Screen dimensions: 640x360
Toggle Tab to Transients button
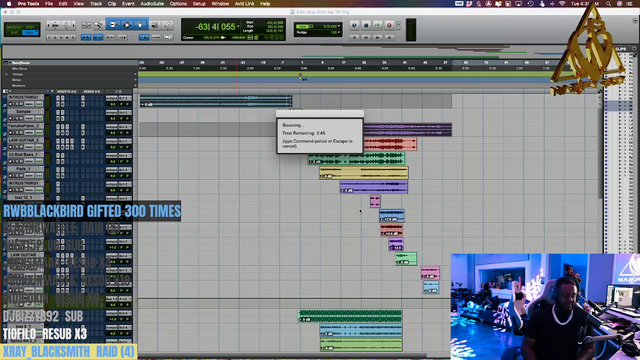(x=86, y=37)
